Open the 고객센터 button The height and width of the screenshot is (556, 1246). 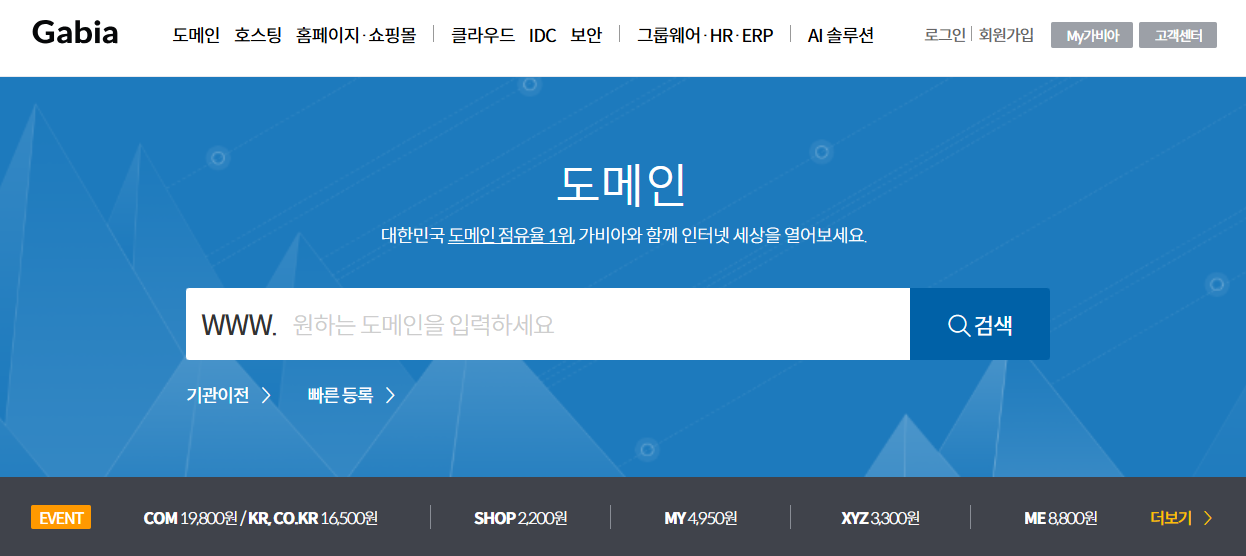coord(1178,36)
